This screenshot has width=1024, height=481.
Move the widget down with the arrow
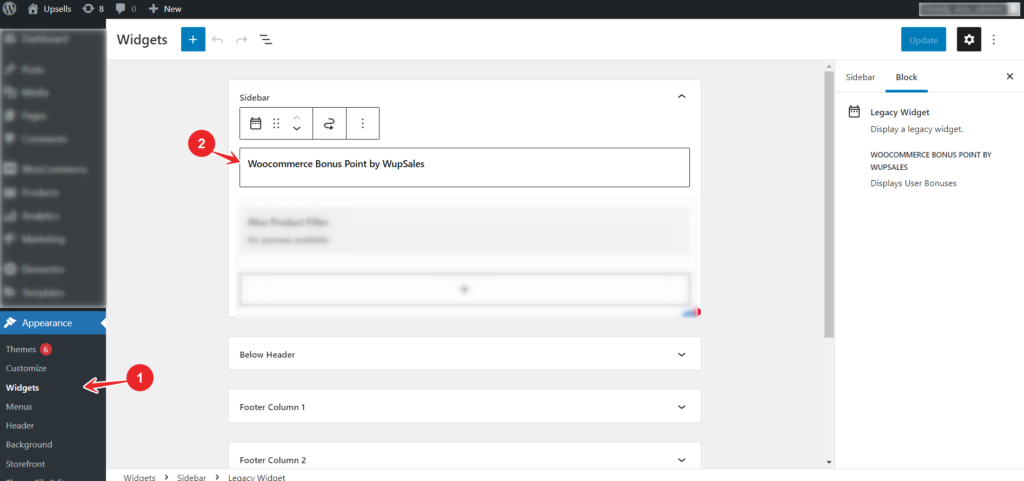click(296, 129)
